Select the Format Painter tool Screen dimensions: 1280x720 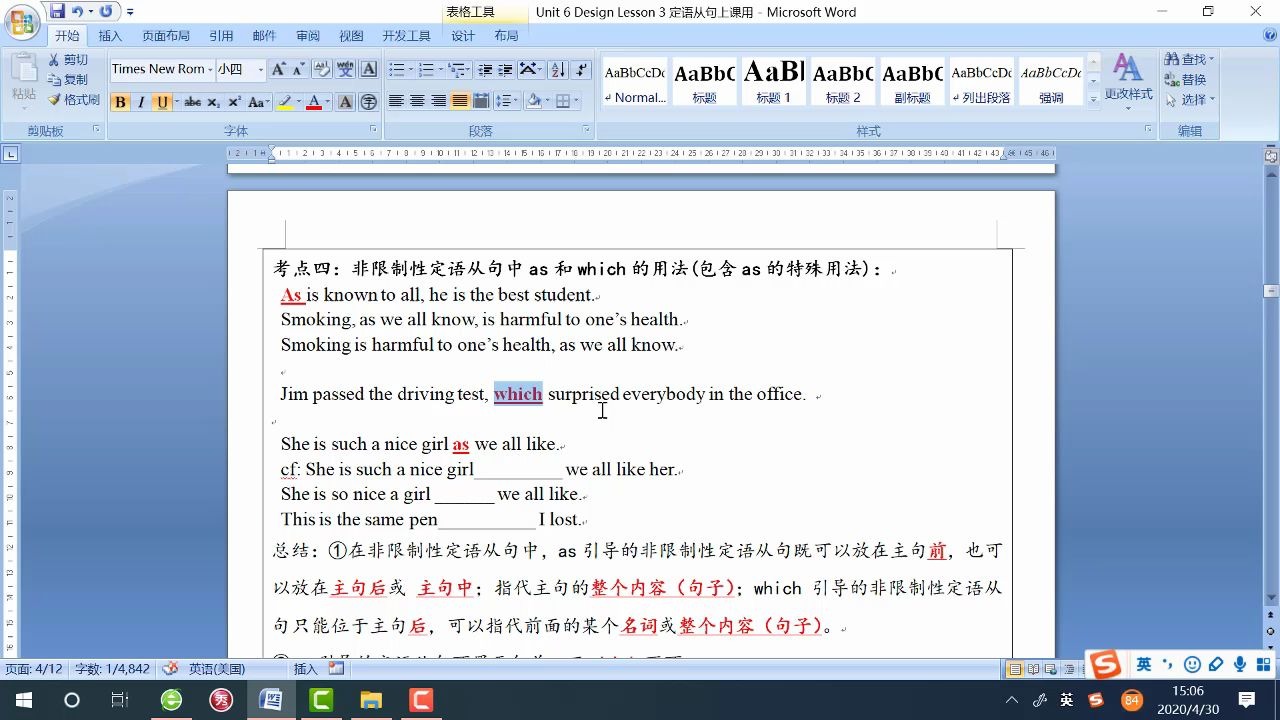[x=71, y=98]
